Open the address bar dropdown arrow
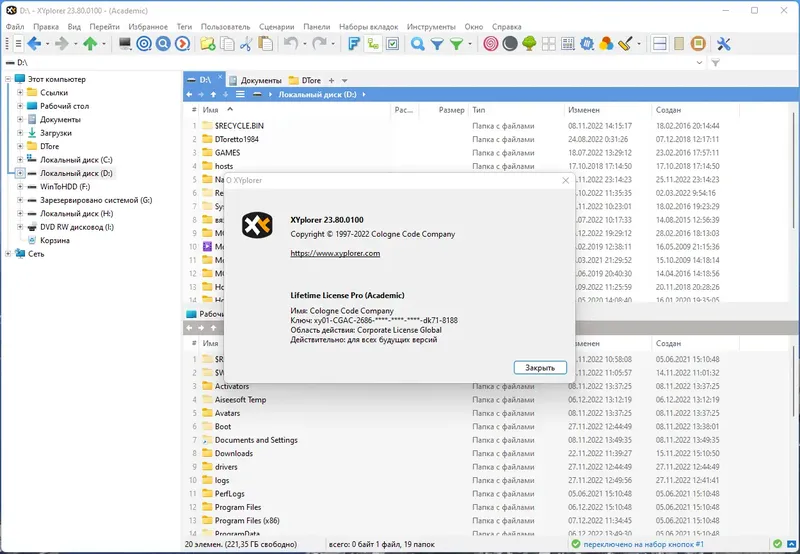Screen dimensions: 800x554 (699, 63)
